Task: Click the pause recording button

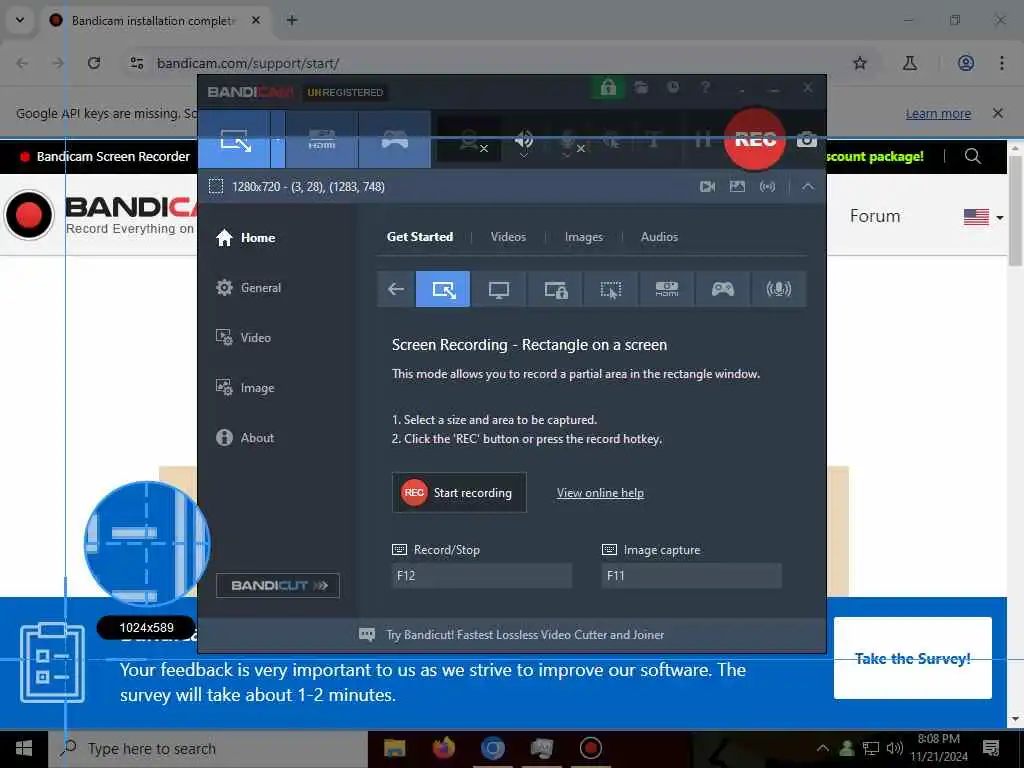Action: click(x=702, y=139)
